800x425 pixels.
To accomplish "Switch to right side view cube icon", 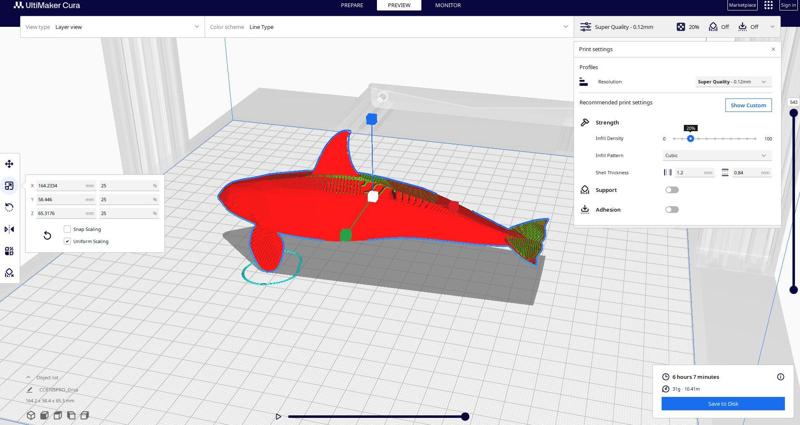I will (85, 415).
